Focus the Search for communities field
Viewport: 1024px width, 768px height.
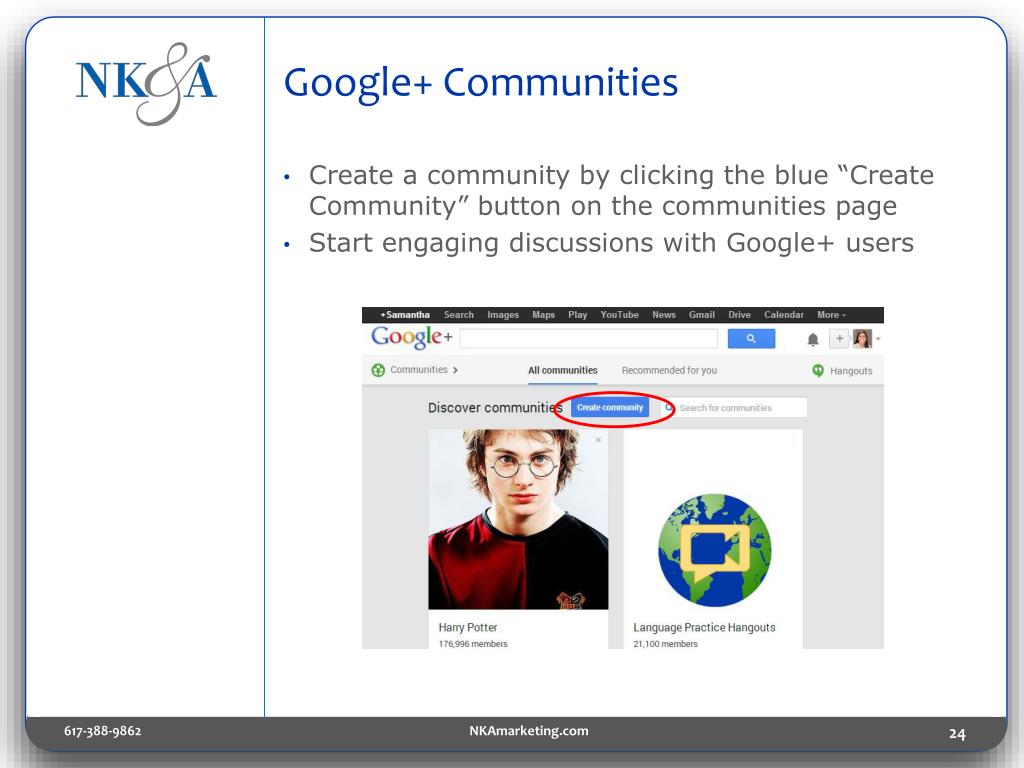[x=736, y=408]
